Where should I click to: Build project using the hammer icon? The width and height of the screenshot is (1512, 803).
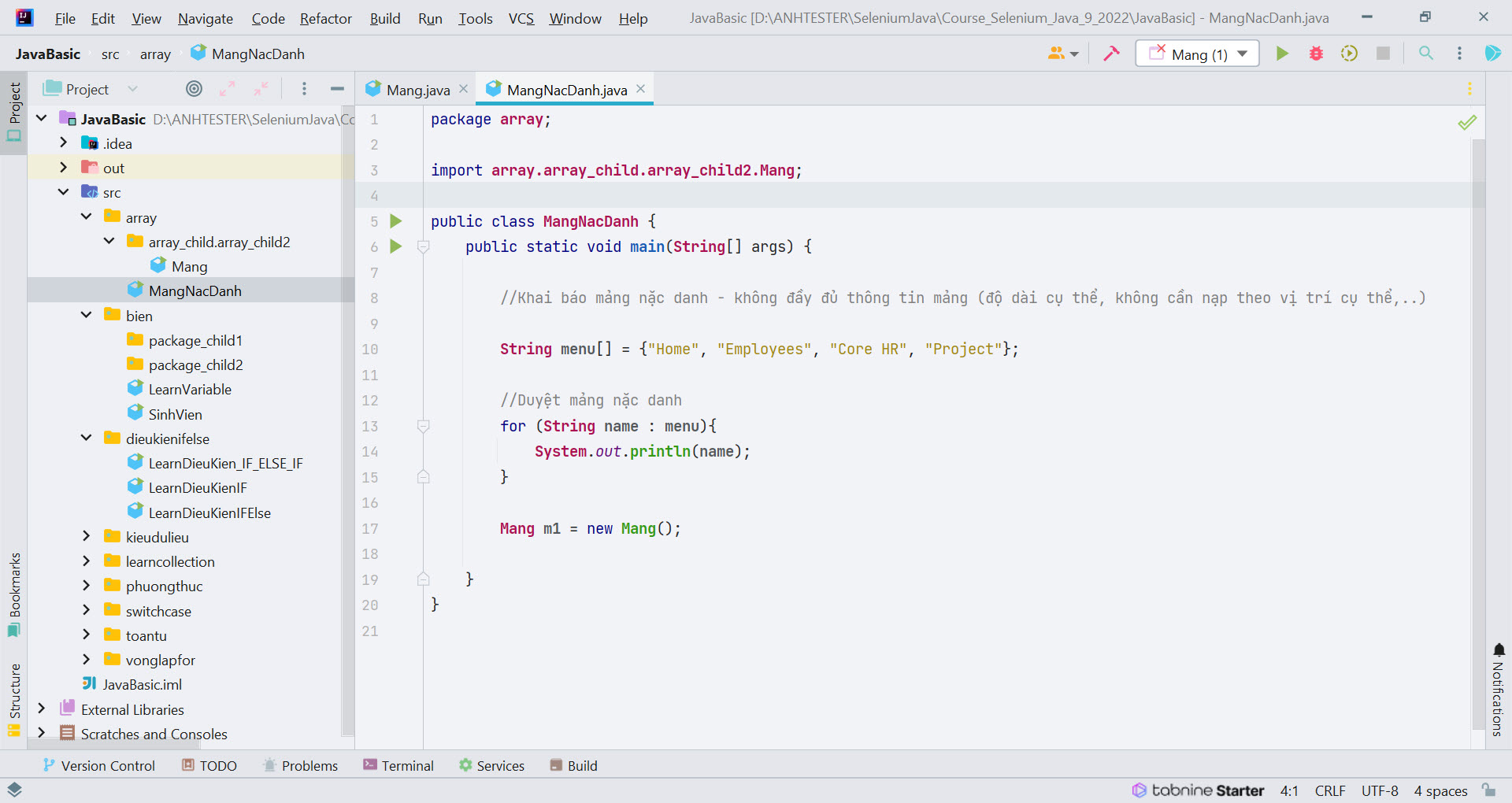(1111, 54)
